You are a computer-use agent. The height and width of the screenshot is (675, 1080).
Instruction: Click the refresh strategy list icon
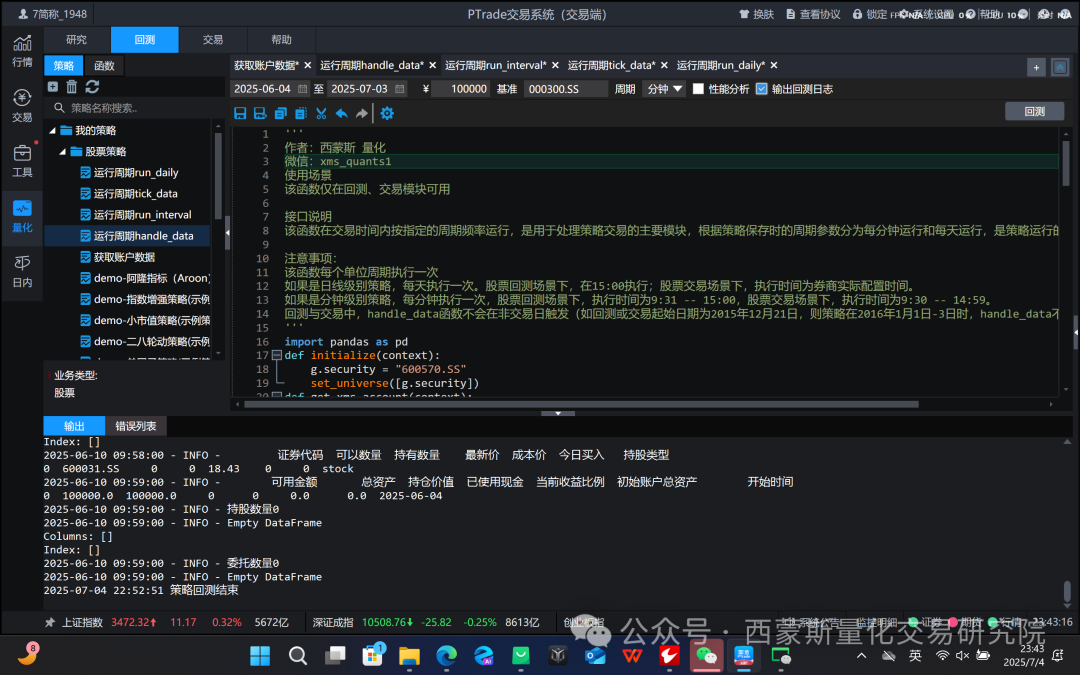tap(92, 87)
